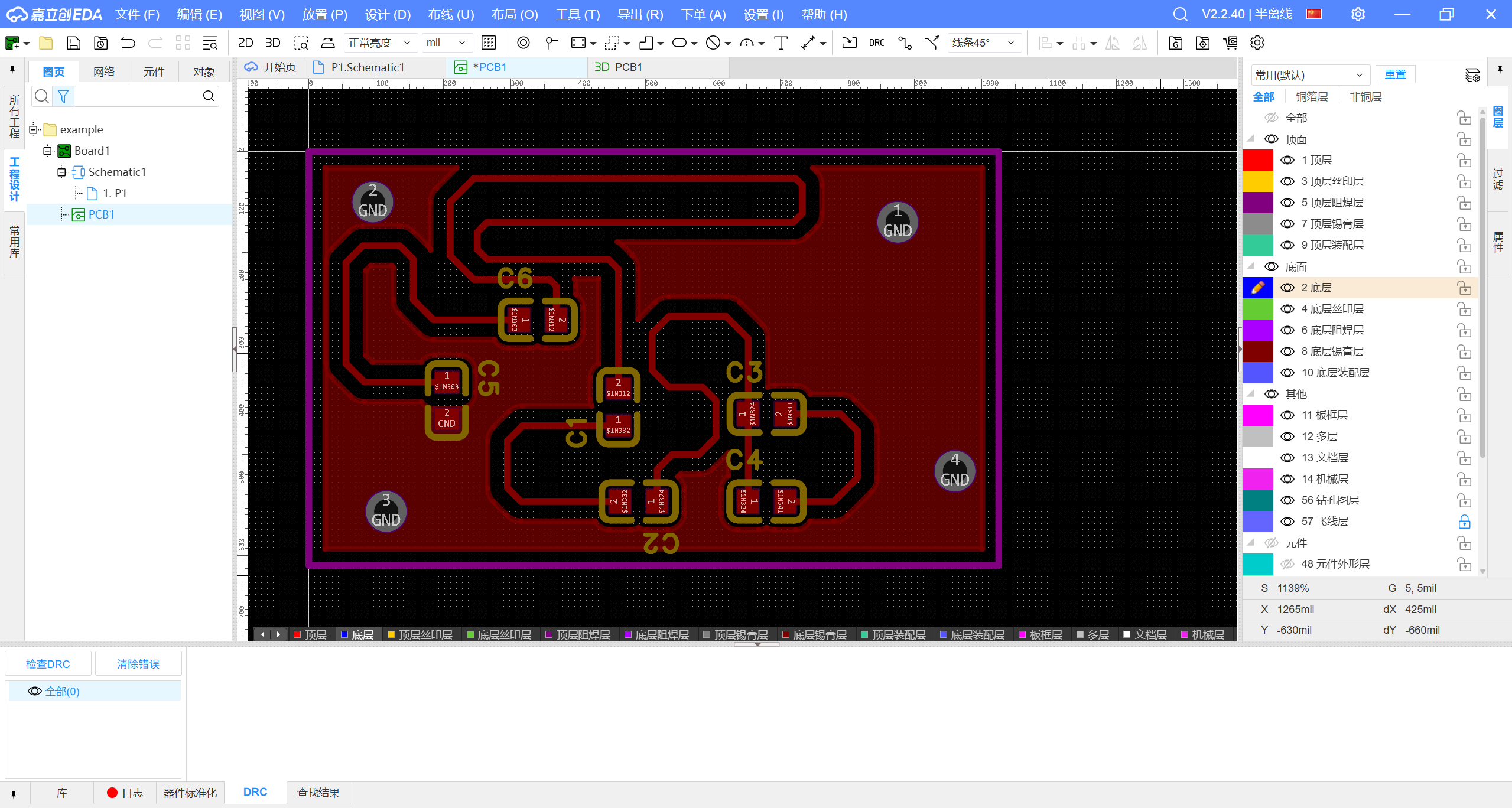Hide the 11 板框层 layer

1287,415
